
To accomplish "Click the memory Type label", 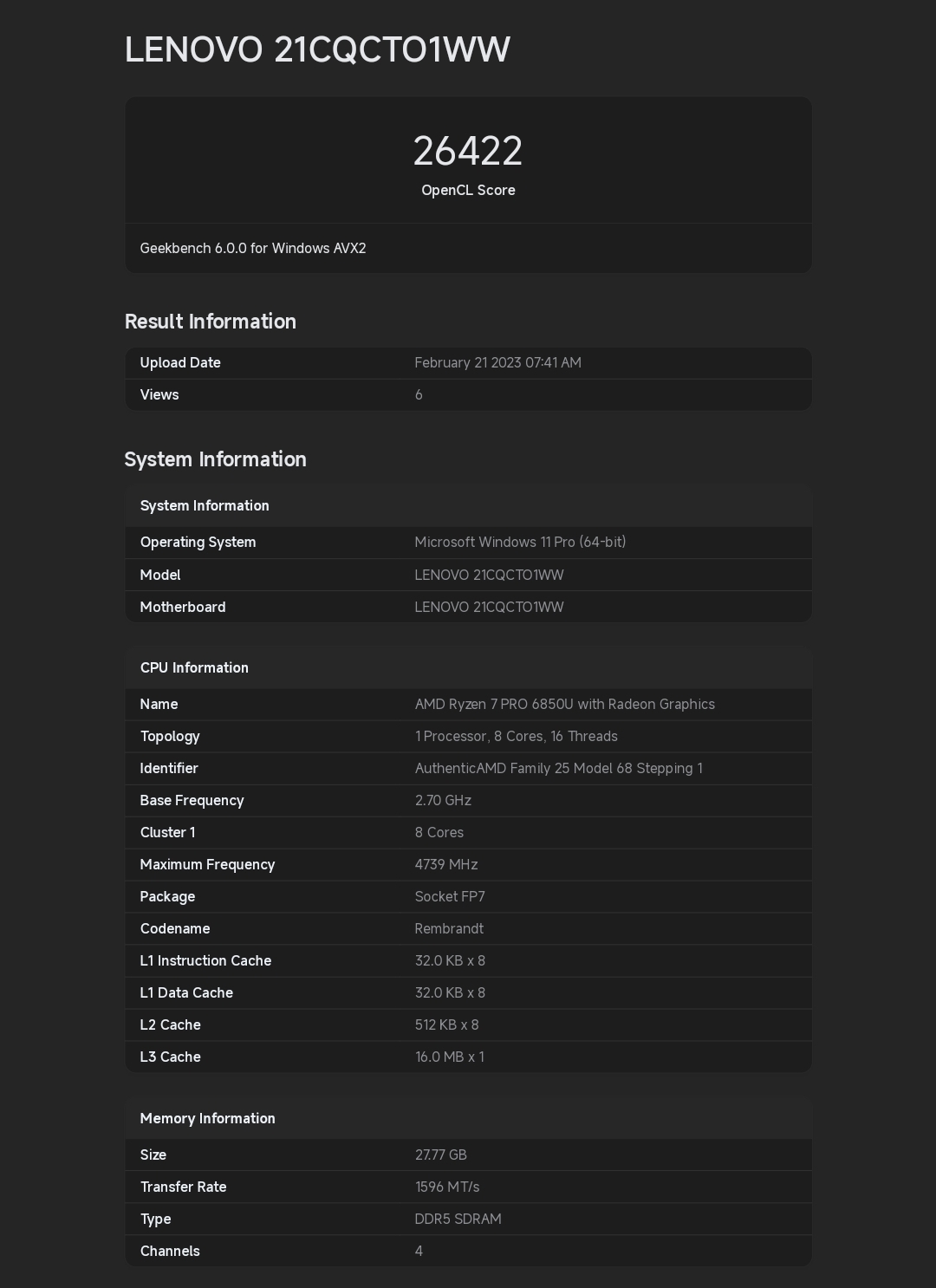I will pos(156,1219).
